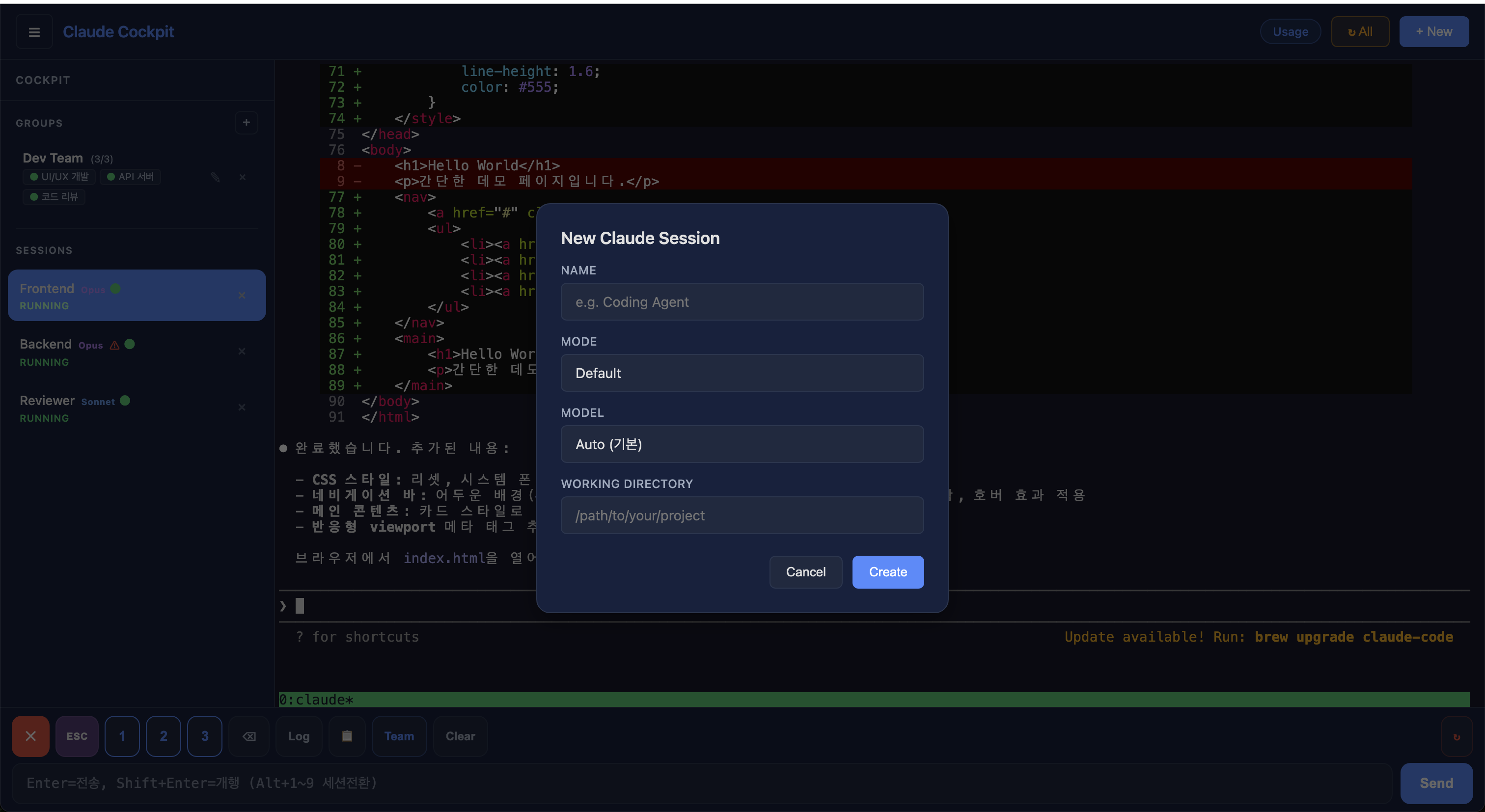Send the ESC key from toolbar

click(x=77, y=736)
